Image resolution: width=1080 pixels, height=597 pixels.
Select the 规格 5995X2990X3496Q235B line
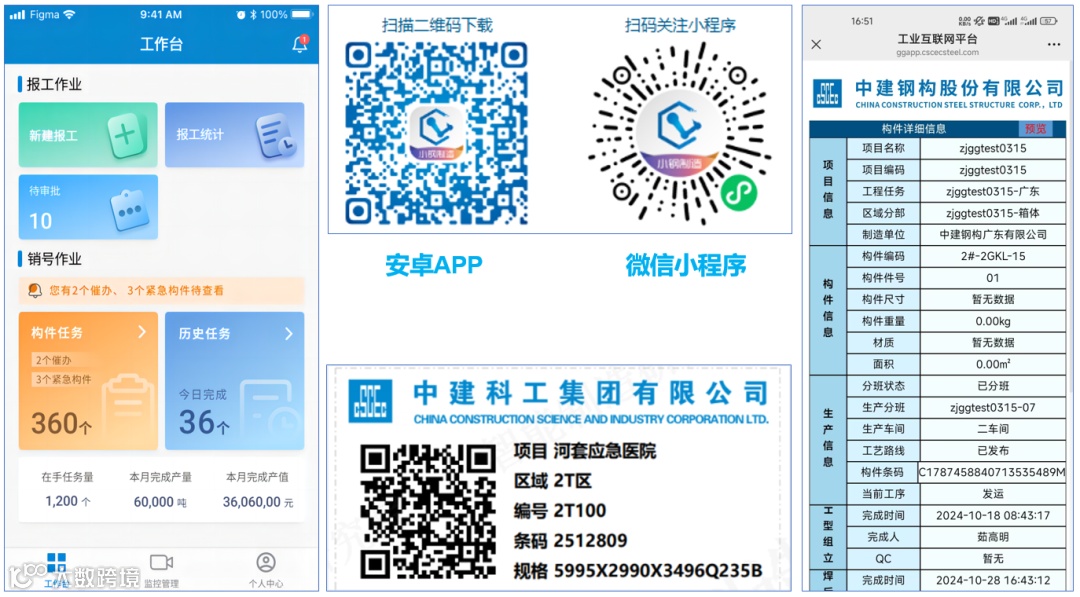click(x=638, y=571)
